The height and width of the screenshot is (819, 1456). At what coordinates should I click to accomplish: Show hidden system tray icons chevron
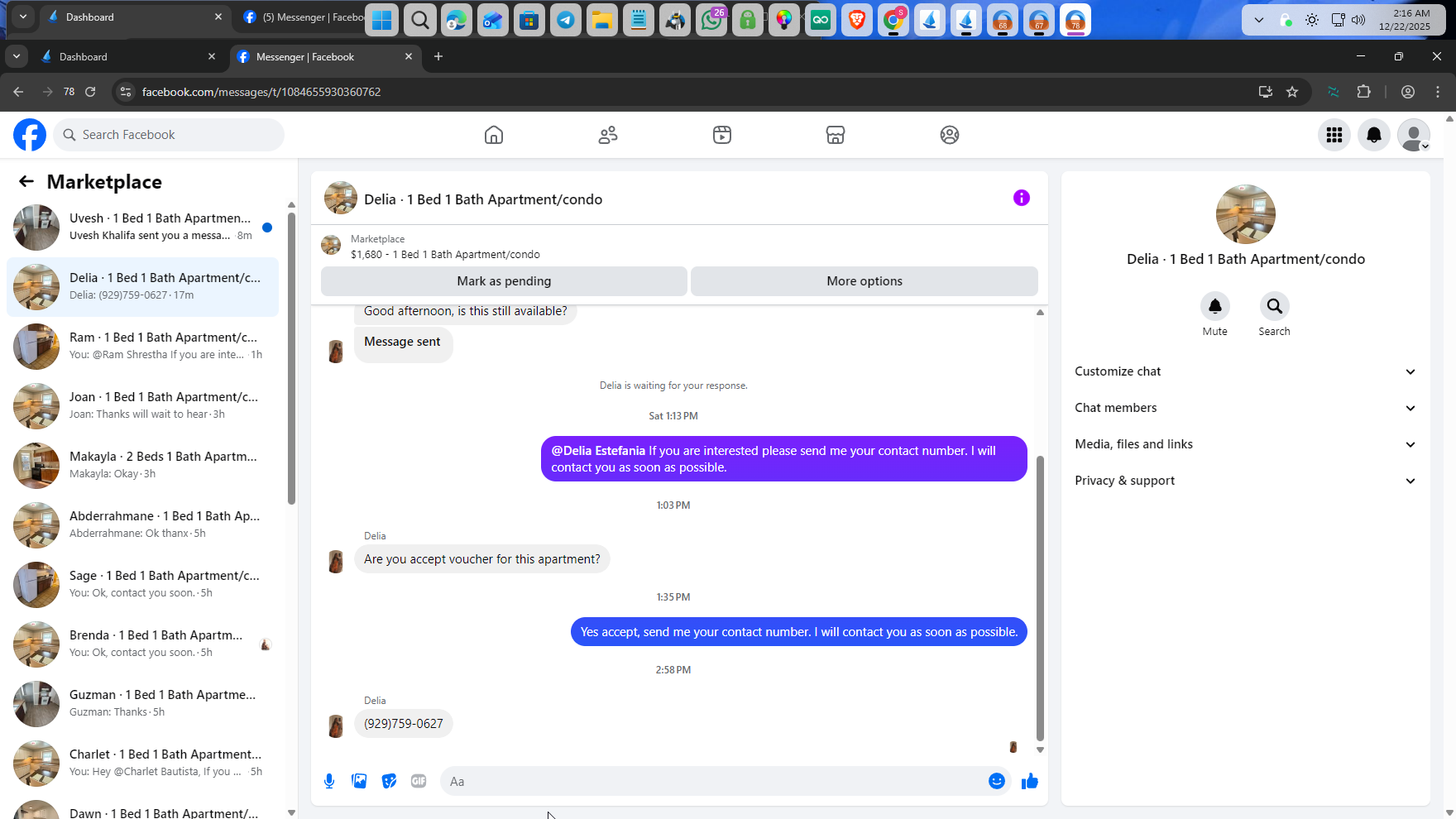point(1259,20)
